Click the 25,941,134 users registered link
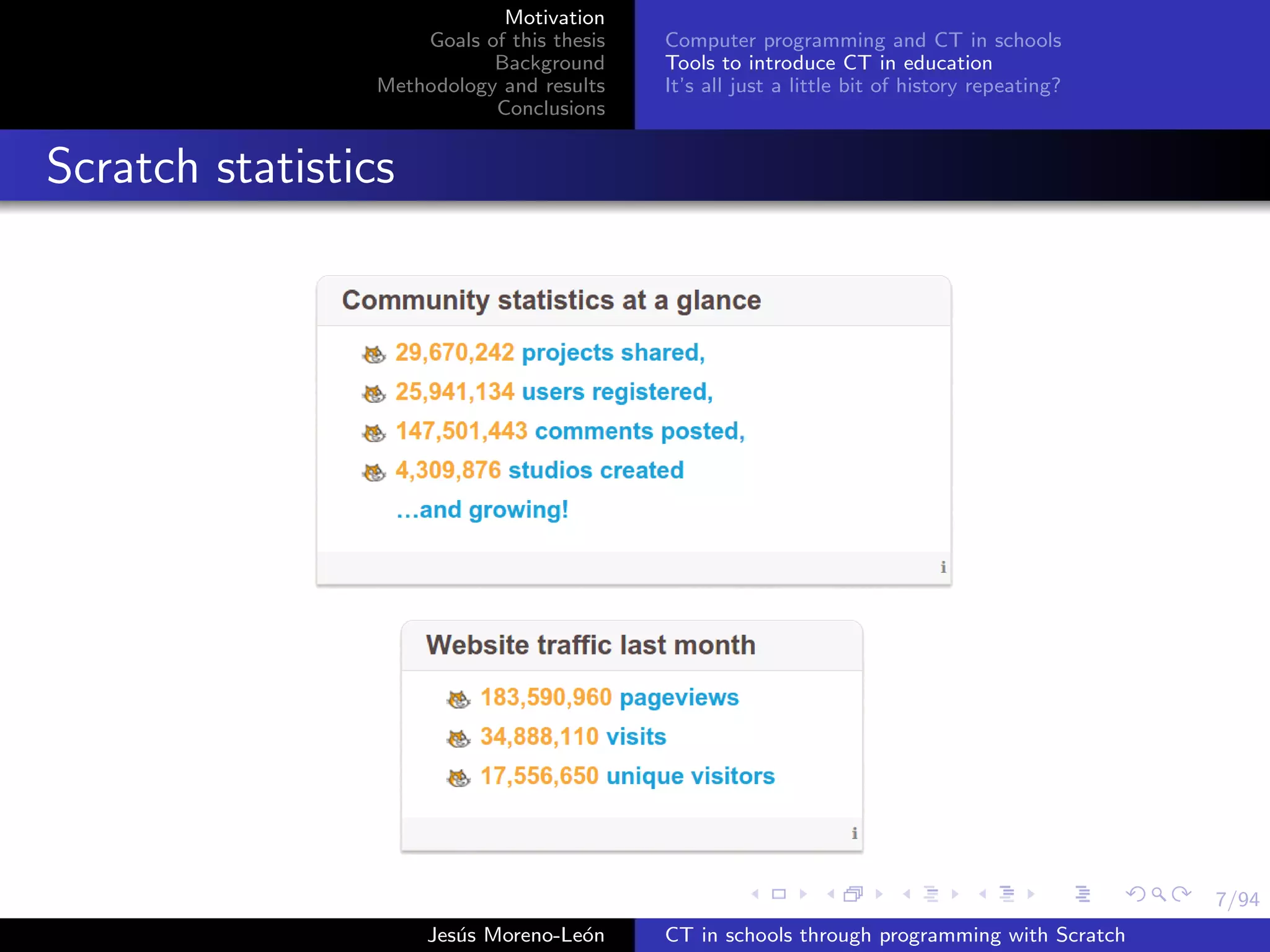Viewport: 1270px width, 952px height. [x=554, y=392]
